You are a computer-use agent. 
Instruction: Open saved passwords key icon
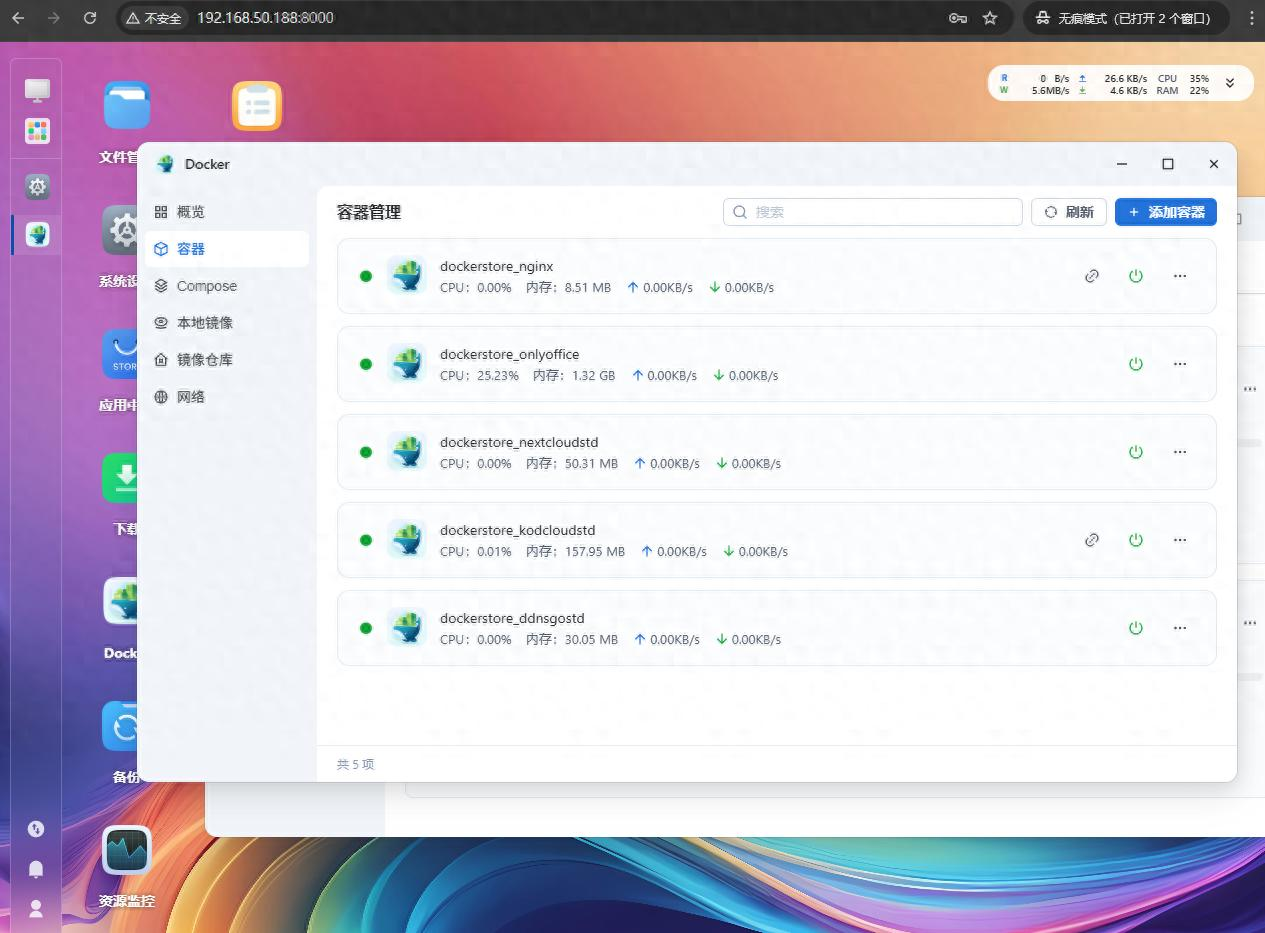click(x=957, y=18)
